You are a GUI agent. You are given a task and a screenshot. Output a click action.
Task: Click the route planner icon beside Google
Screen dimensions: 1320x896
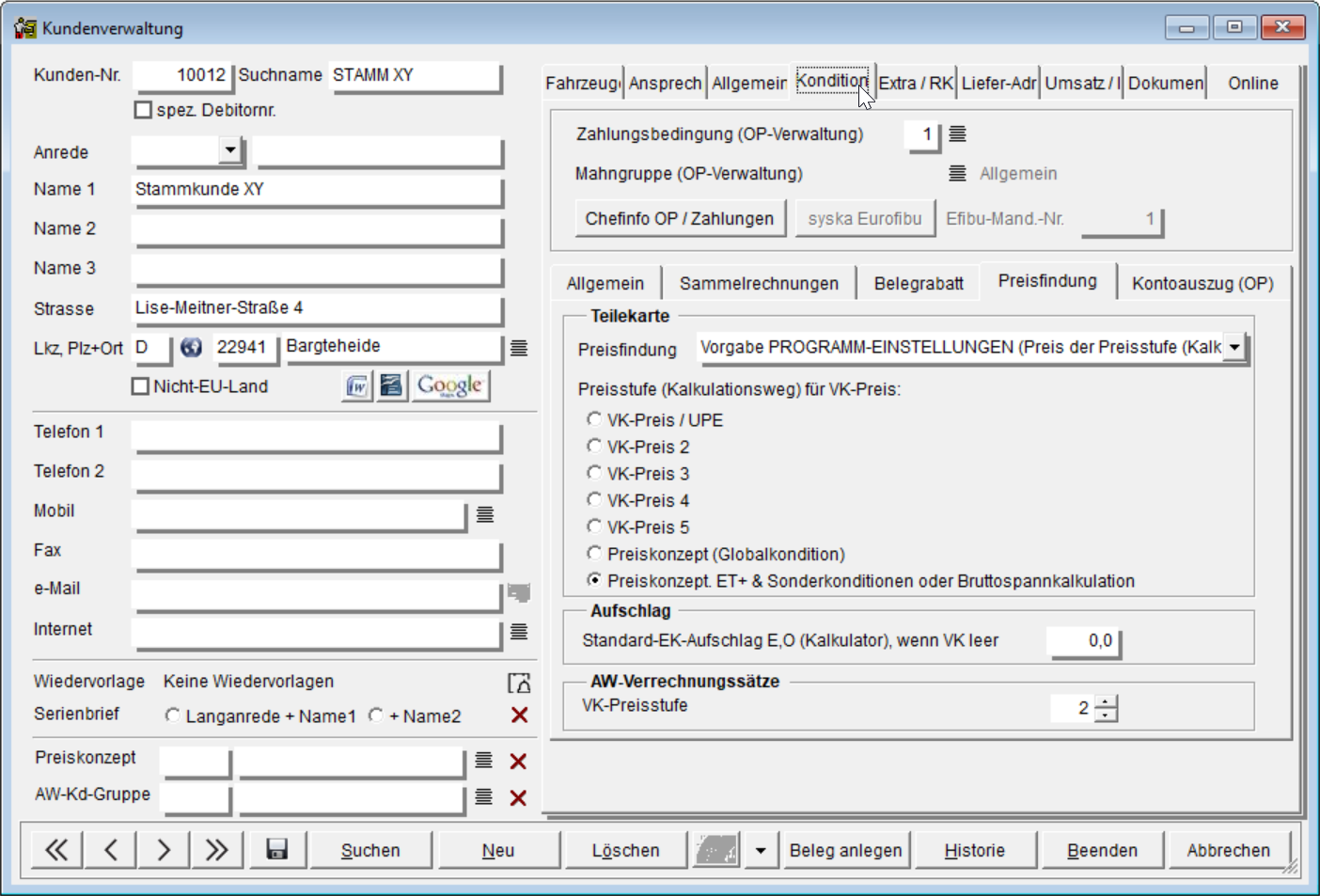point(392,385)
